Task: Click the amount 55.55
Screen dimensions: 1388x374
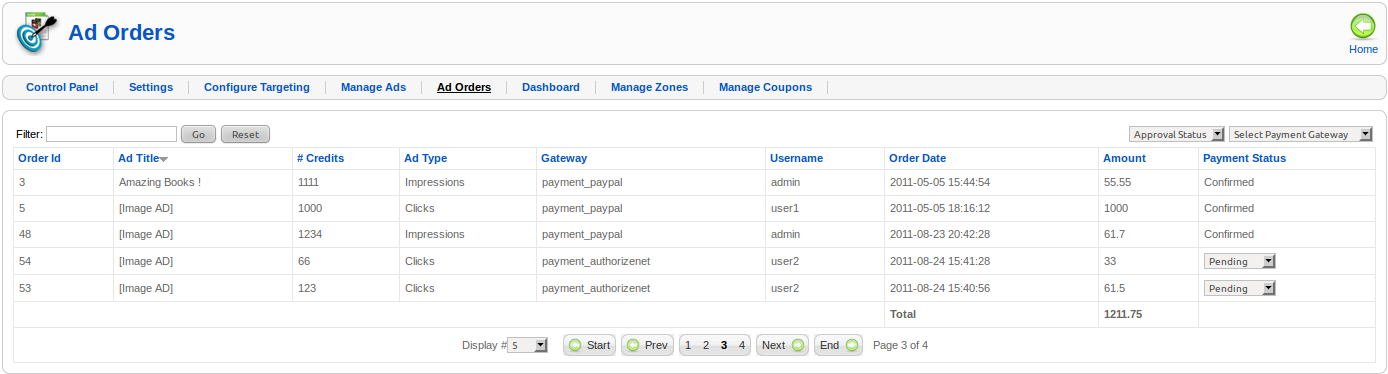Action: point(1117,182)
